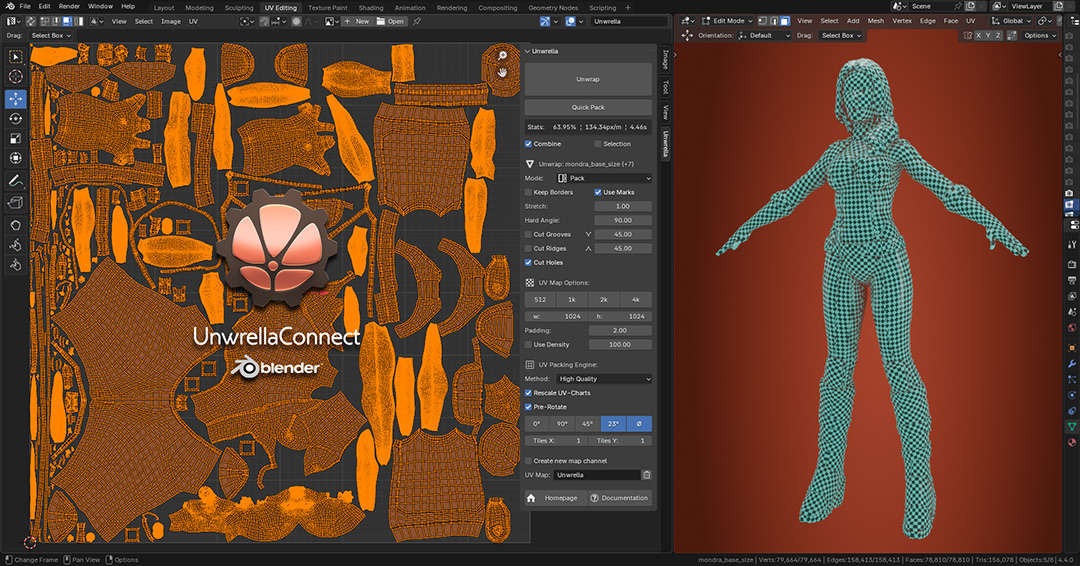
Task: Select the Grab sculpt tool in UV editor
Action: (x=15, y=225)
